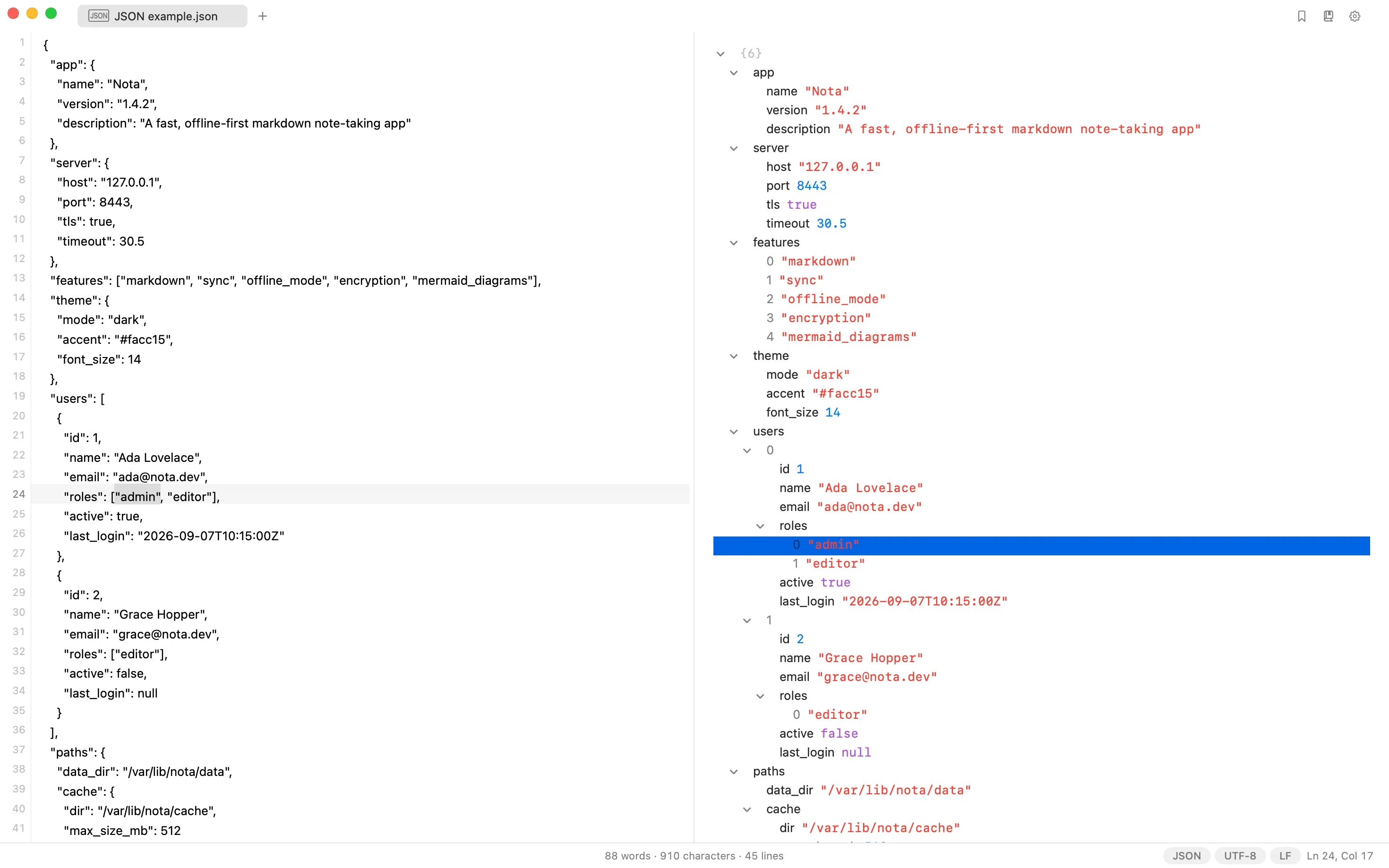Open the bookmarks library icon
Image resolution: width=1389 pixels, height=868 pixels.
click(x=1328, y=16)
